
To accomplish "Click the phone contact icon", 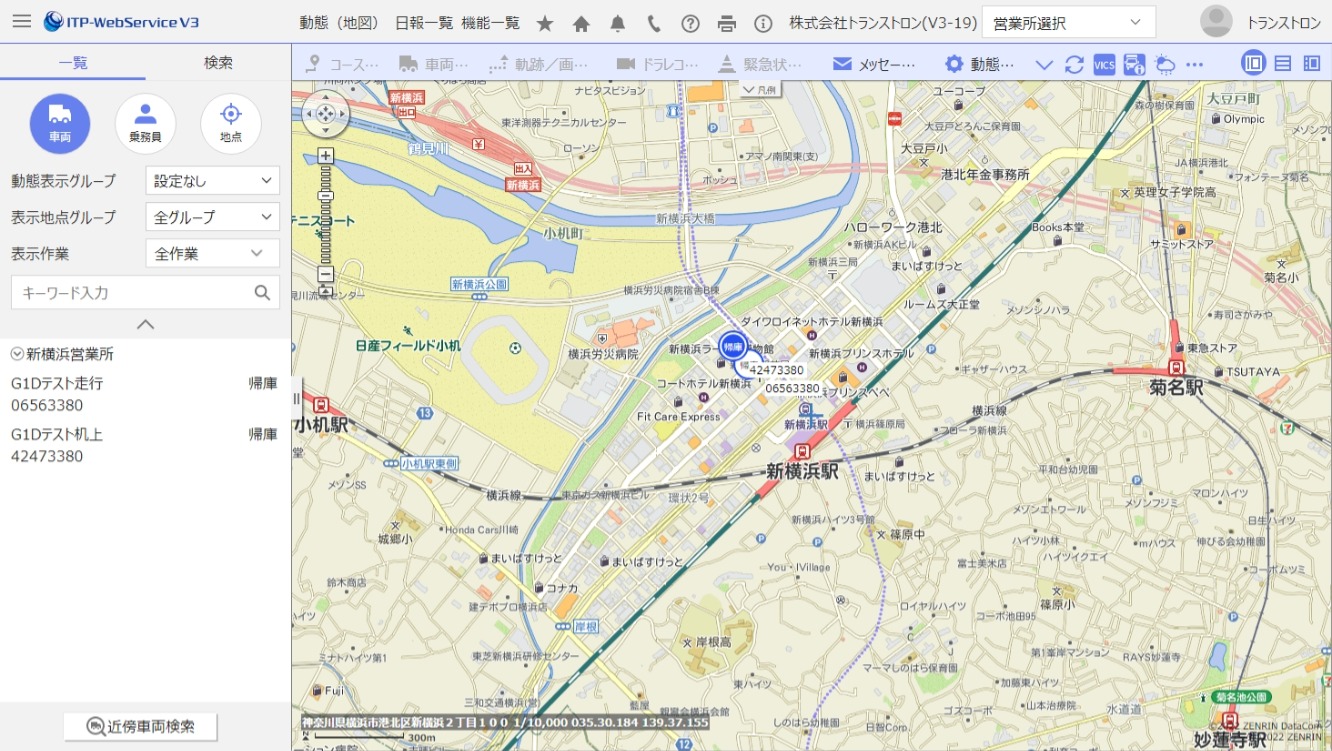I will 654,23.
